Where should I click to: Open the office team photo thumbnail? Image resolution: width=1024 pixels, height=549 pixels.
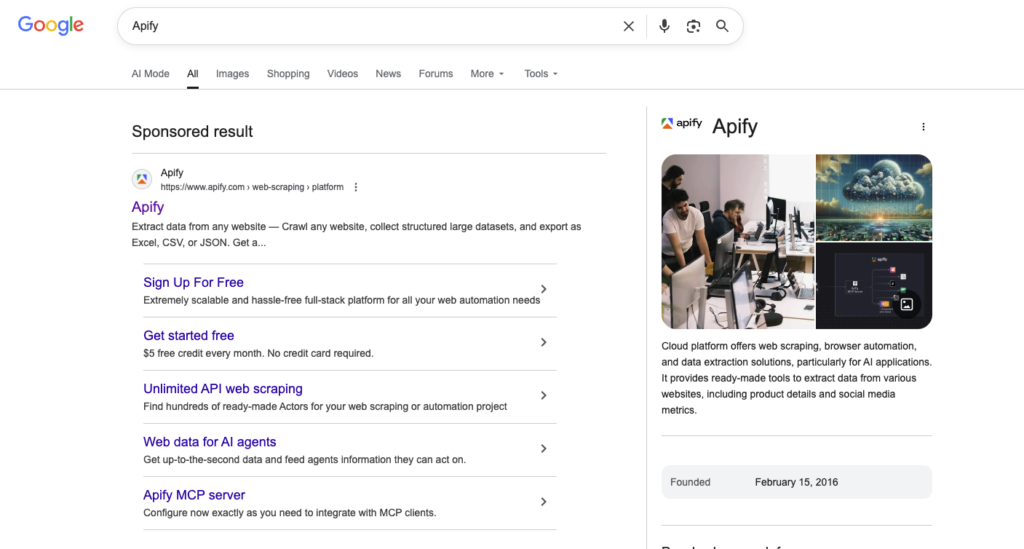click(x=738, y=242)
